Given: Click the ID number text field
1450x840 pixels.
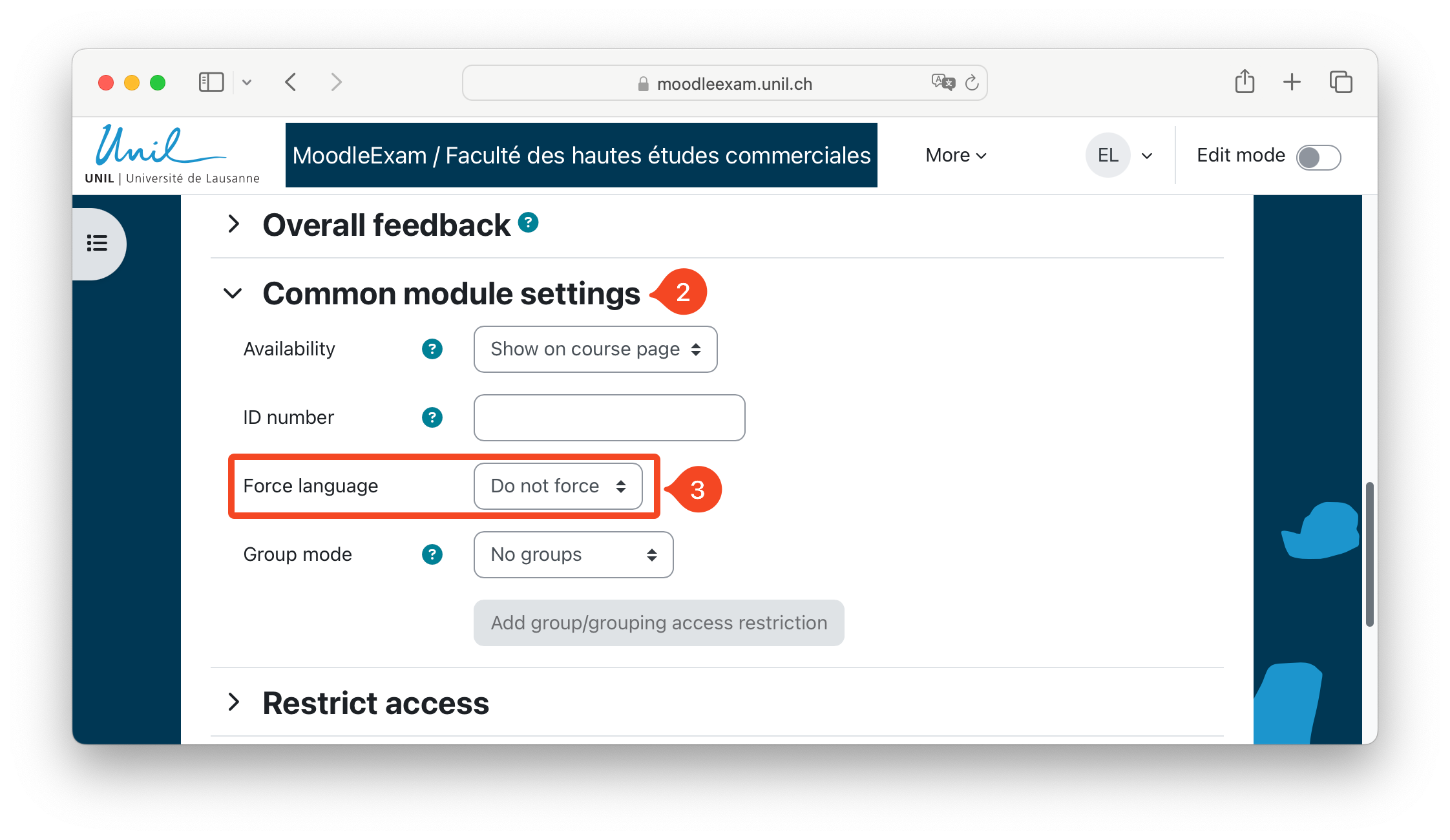Looking at the screenshot, I should point(609,417).
